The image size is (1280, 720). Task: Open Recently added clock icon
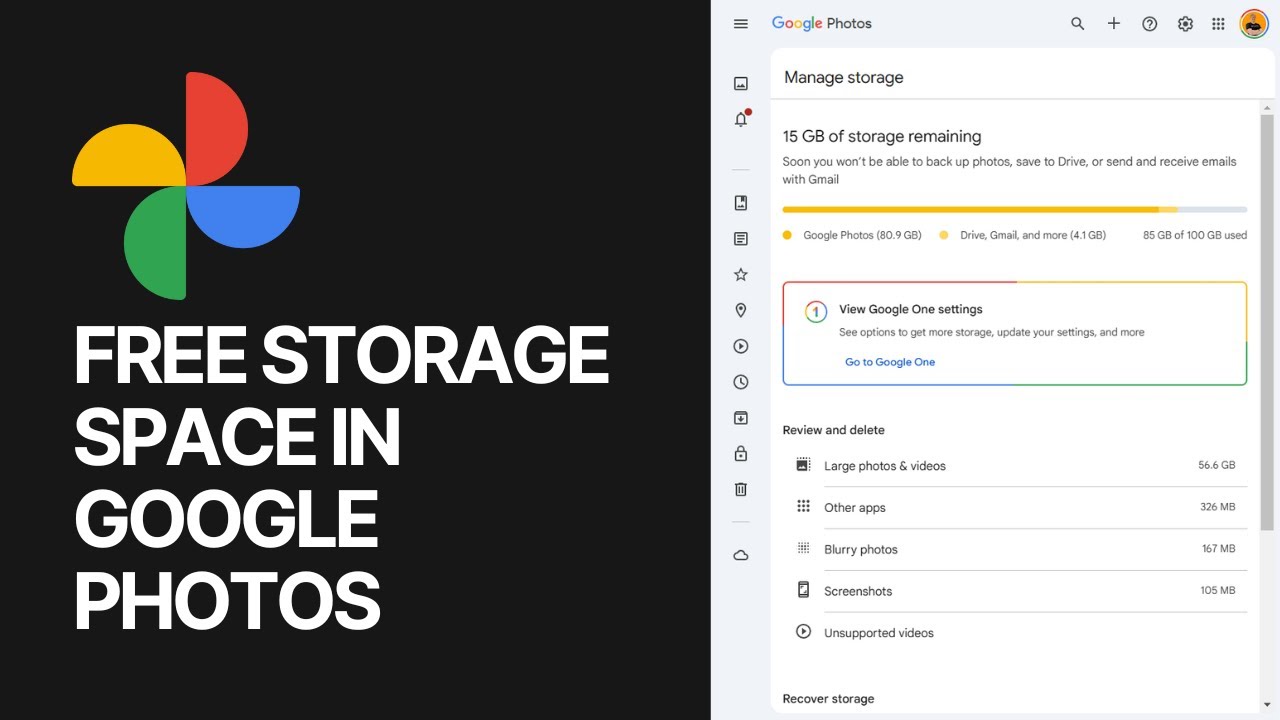741,382
